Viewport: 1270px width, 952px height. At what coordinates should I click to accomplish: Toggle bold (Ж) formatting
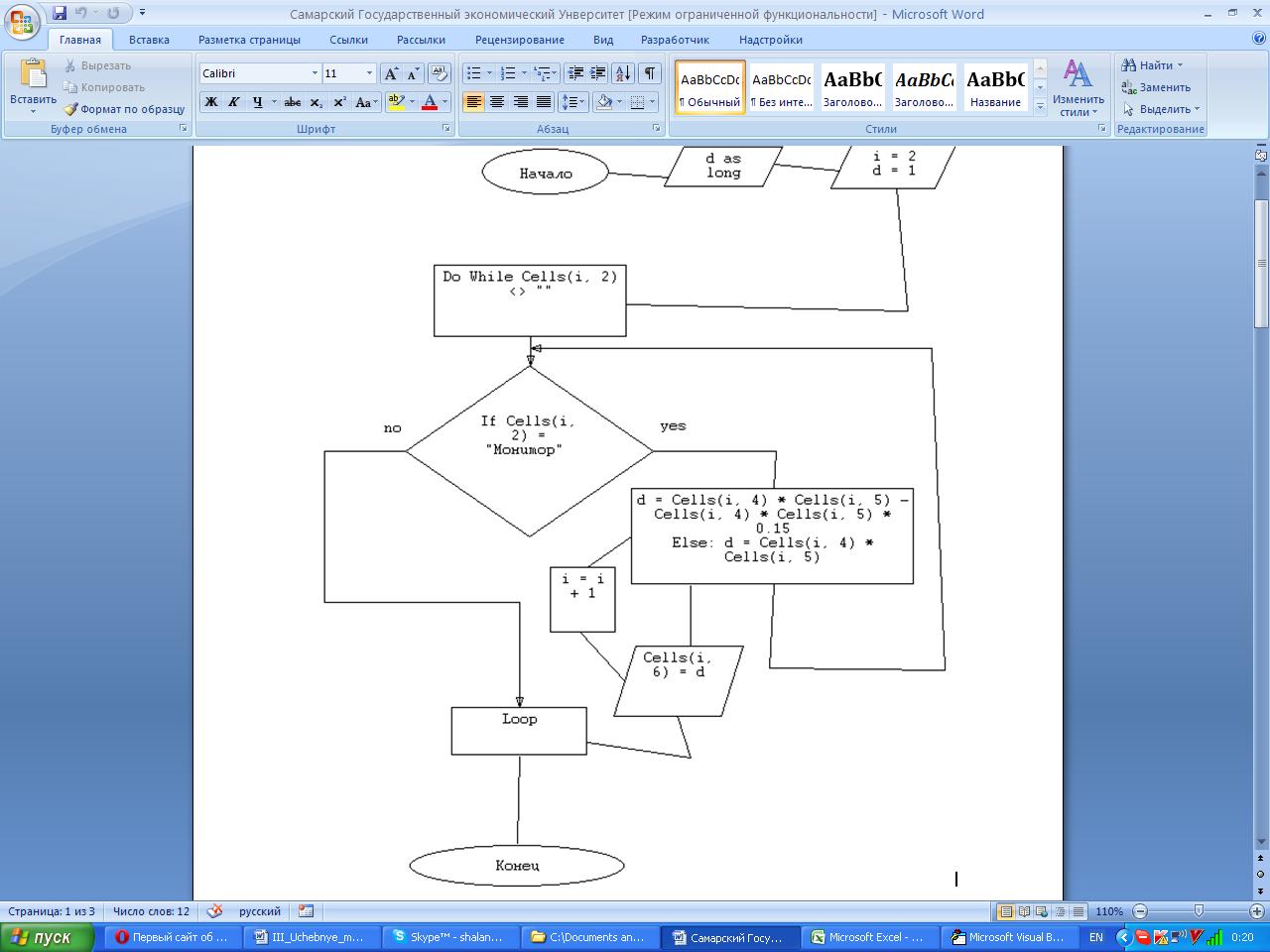pyautogui.click(x=210, y=102)
